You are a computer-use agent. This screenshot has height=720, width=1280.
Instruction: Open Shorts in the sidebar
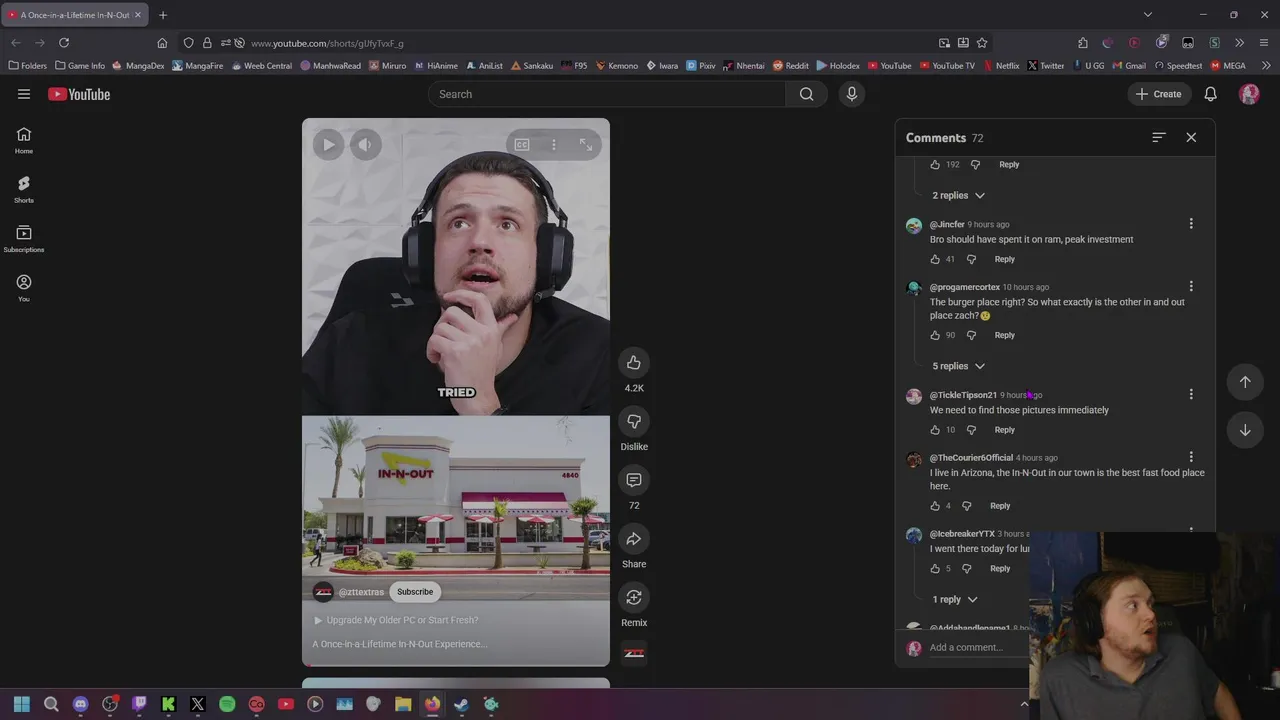click(24, 189)
